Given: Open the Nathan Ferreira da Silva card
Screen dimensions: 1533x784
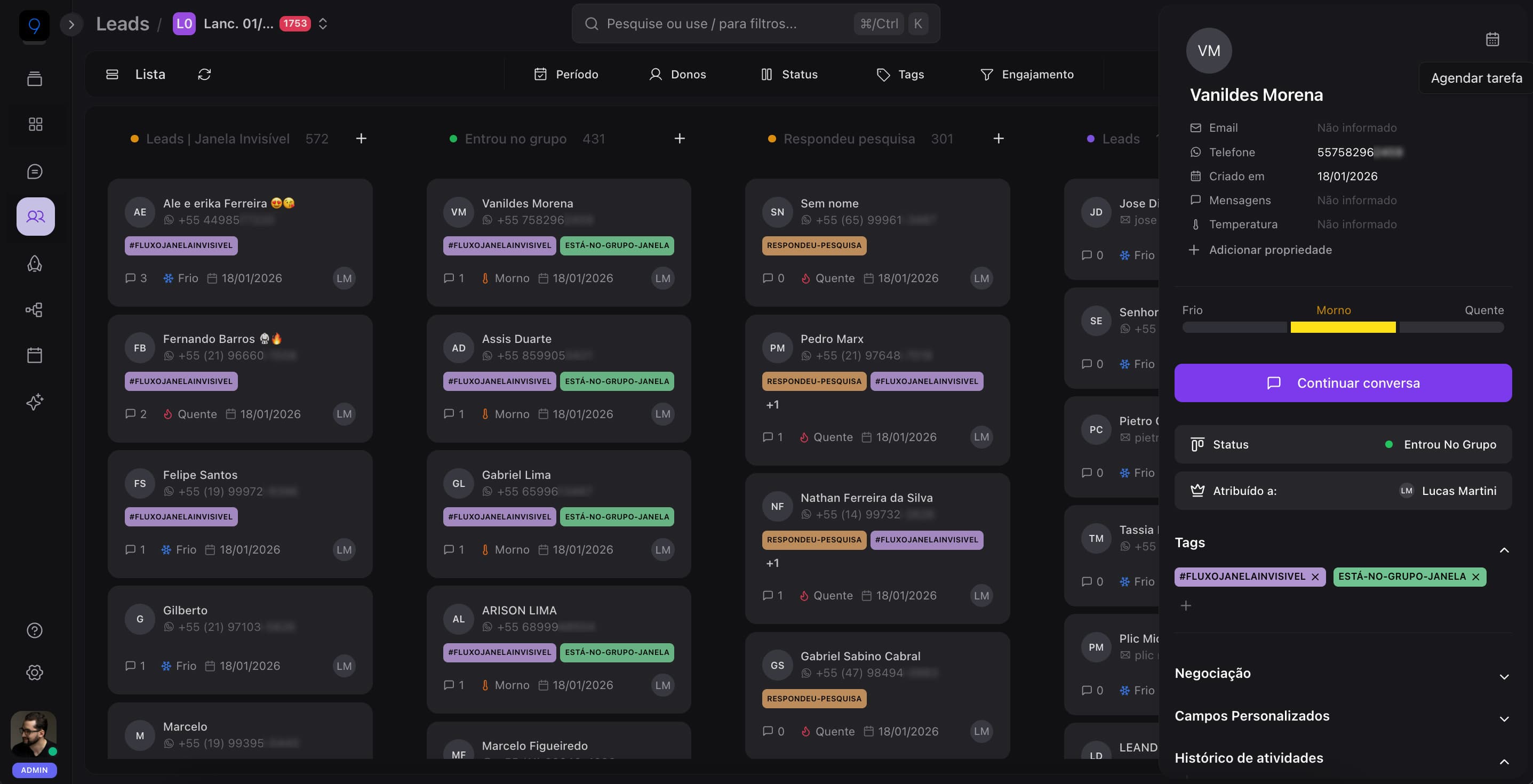Looking at the screenshot, I should click(x=877, y=548).
